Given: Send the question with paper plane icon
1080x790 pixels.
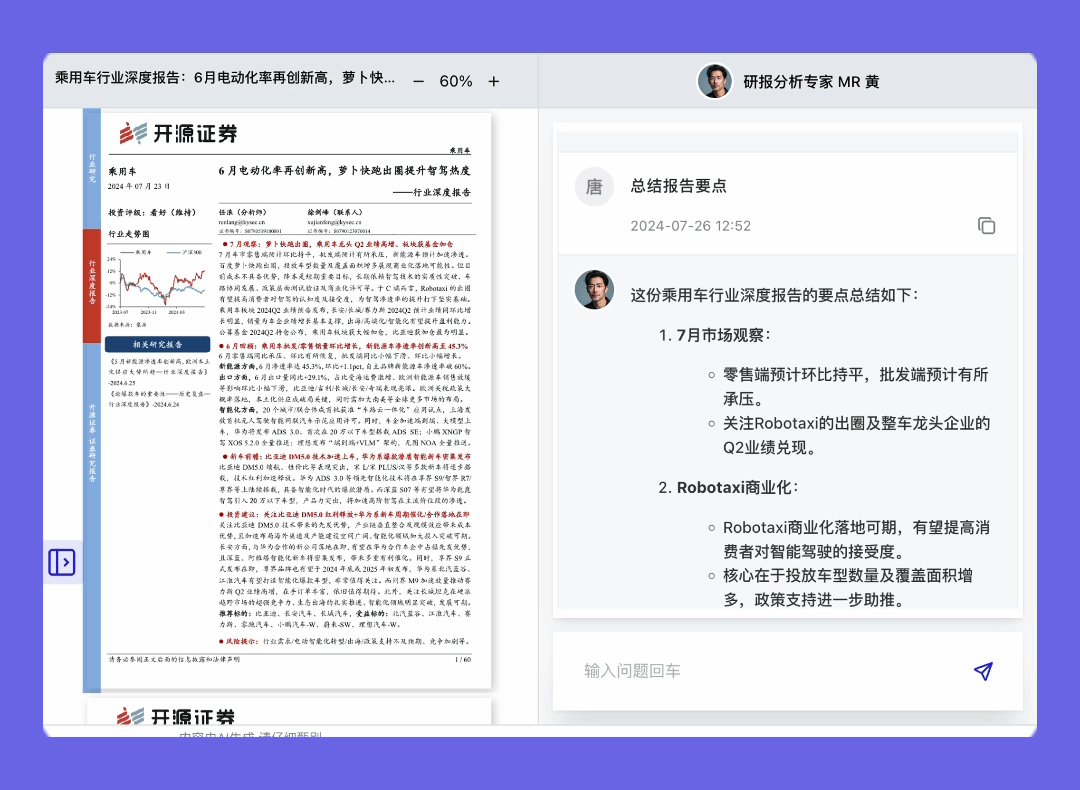Looking at the screenshot, I should click(x=984, y=671).
